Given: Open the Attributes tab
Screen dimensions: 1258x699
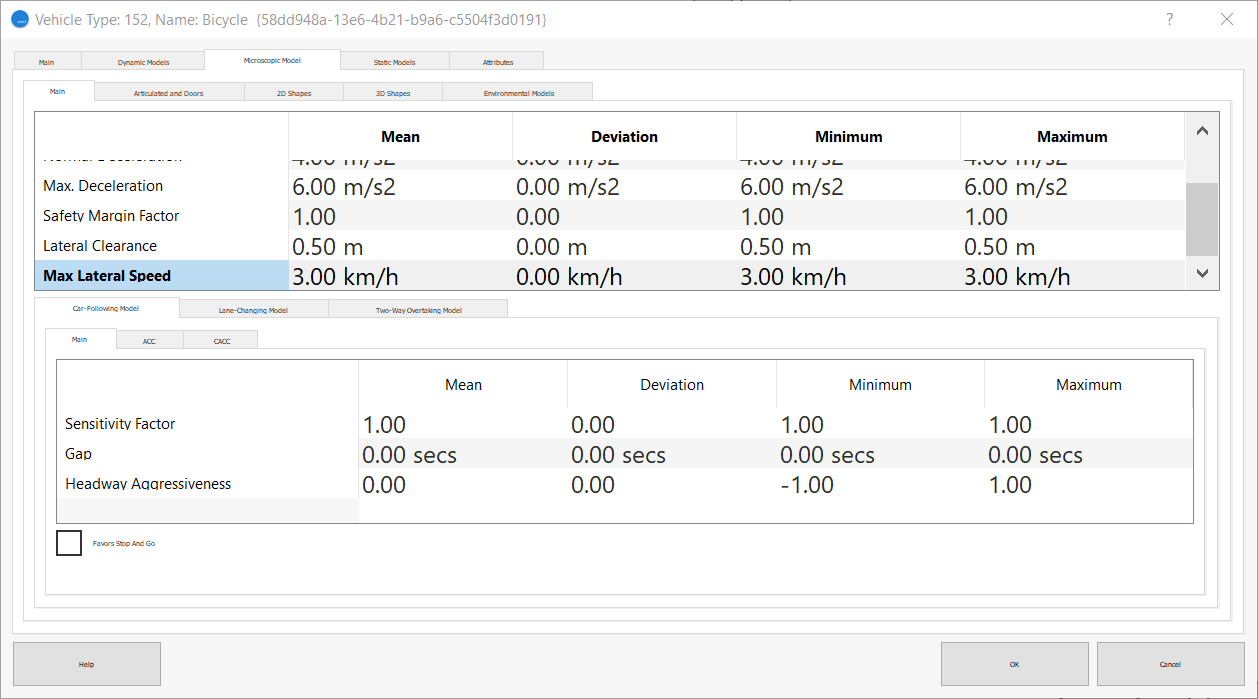Looking at the screenshot, I should (x=497, y=62).
